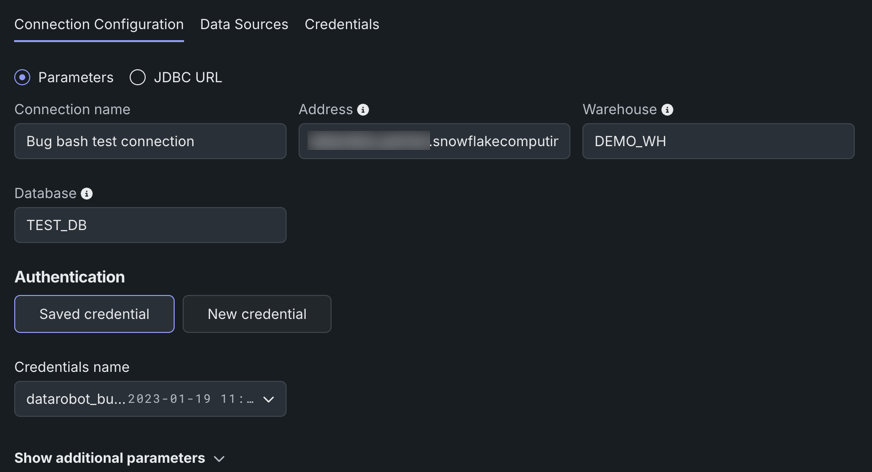The image size is (872, 472).
Task: Click the Database field containing TEST_DB
Action: [150, 225]
